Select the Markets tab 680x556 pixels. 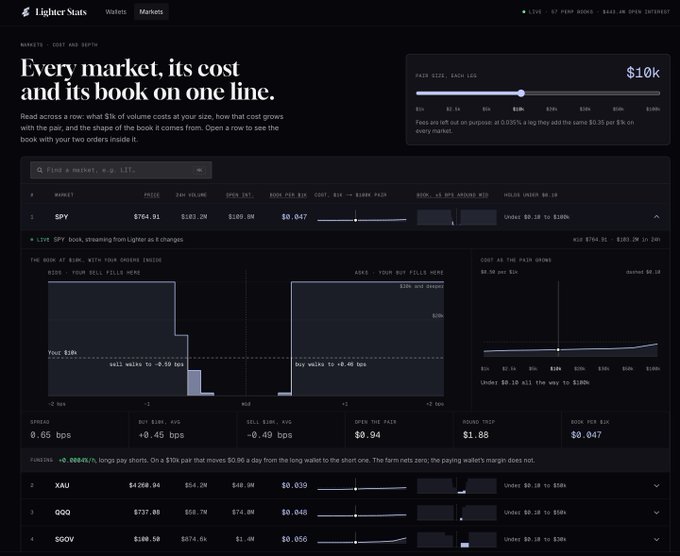point(151,12)
